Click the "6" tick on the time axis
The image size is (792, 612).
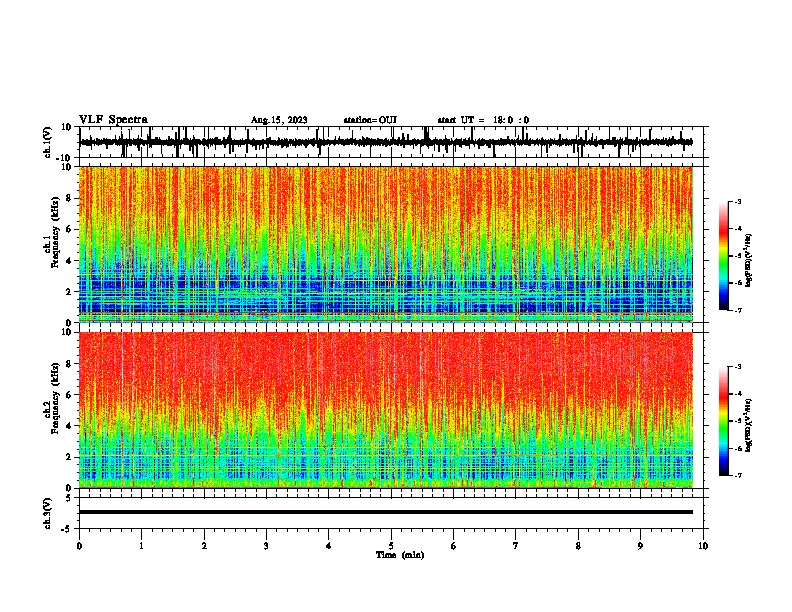point(453,546)
